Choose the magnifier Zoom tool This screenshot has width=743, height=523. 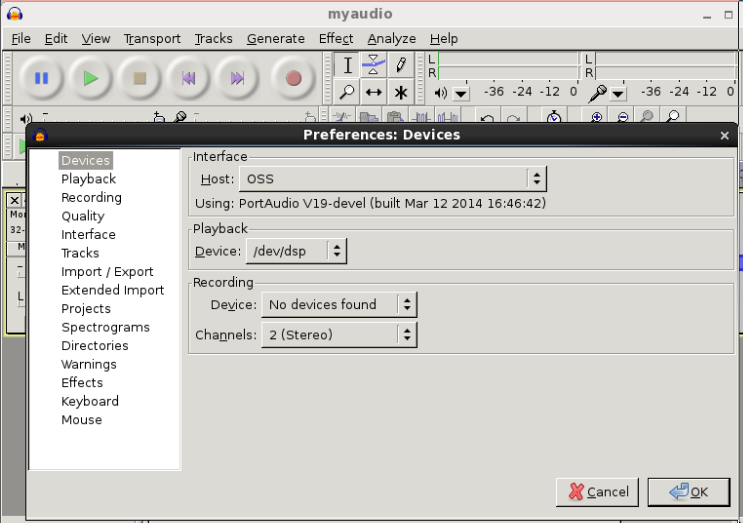tap(347, 92)
